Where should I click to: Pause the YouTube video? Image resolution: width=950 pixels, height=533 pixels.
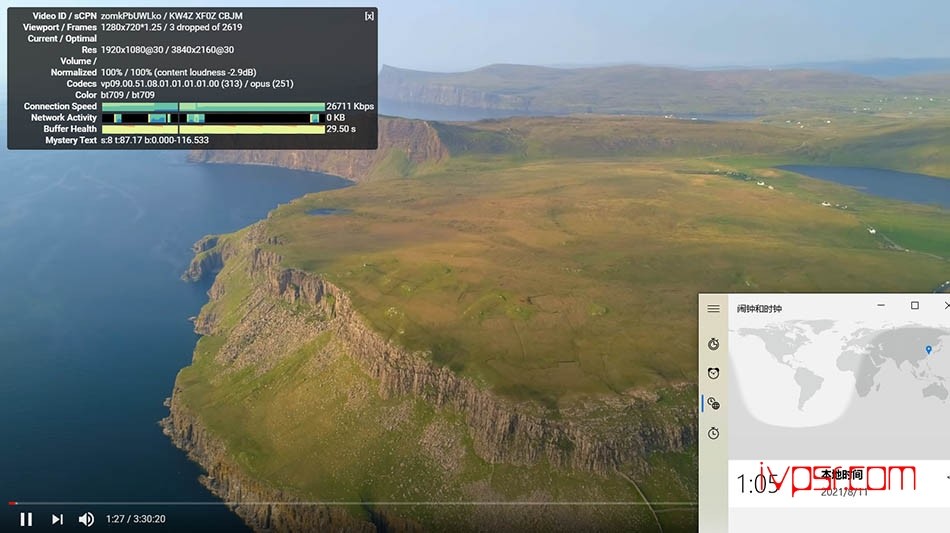tap(26, 519)
